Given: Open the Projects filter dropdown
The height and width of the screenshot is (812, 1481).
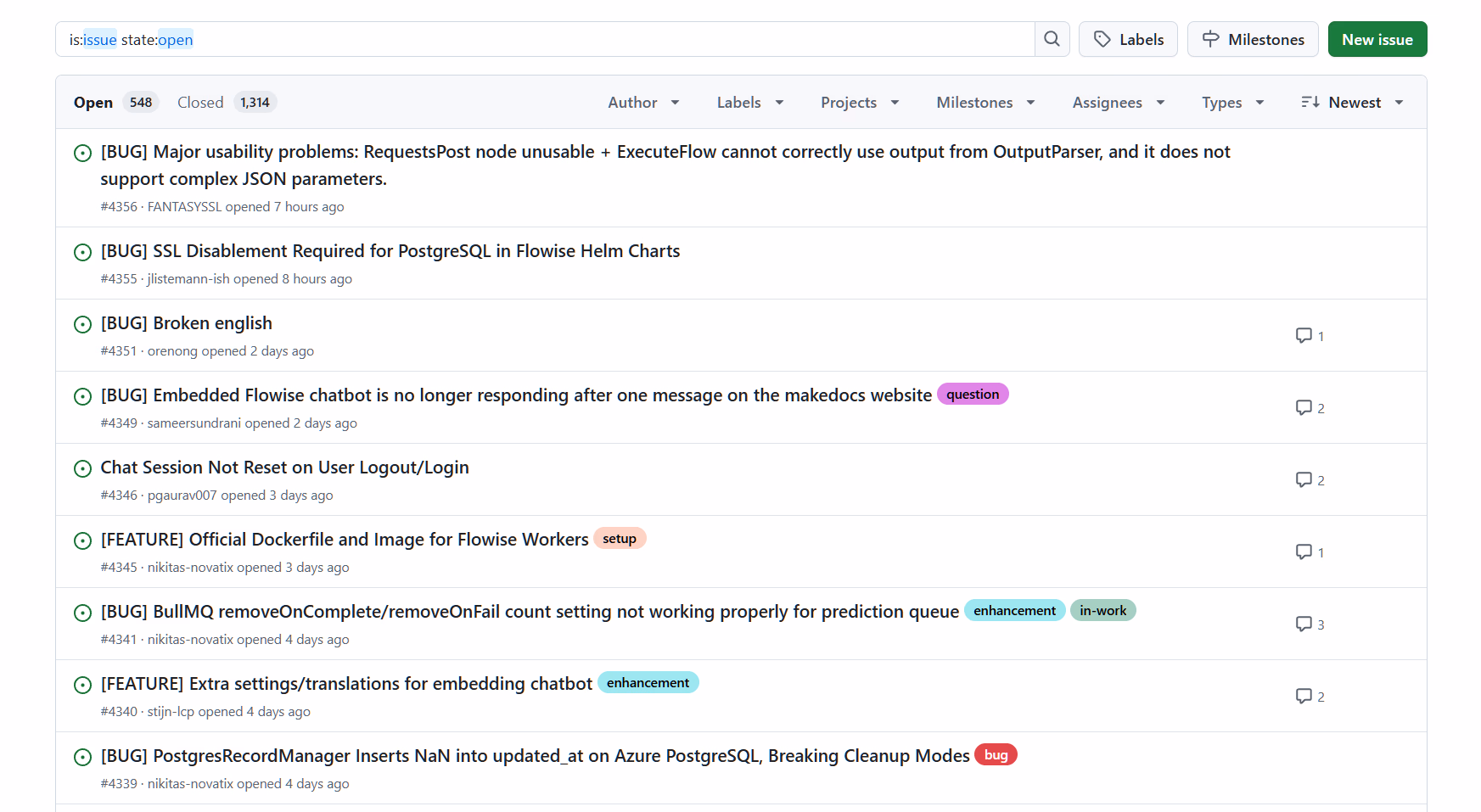Looking at the screenshot, I should (859, 103).
